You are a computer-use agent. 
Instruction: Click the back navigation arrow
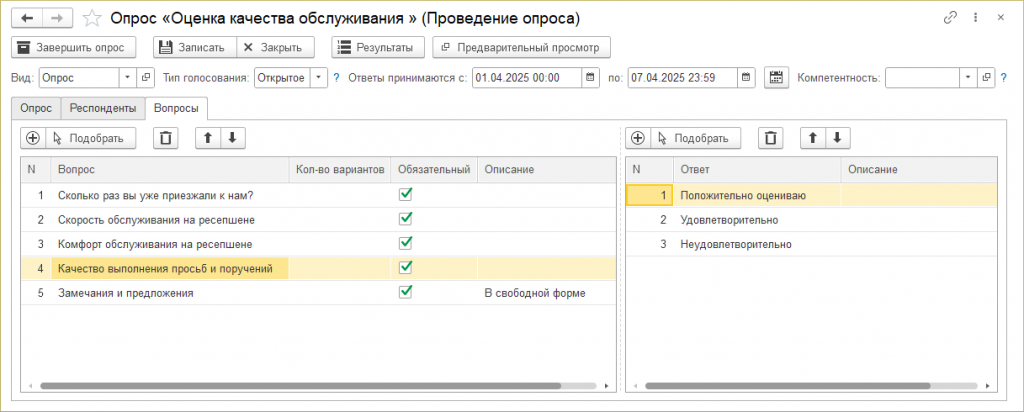point(27,18)
